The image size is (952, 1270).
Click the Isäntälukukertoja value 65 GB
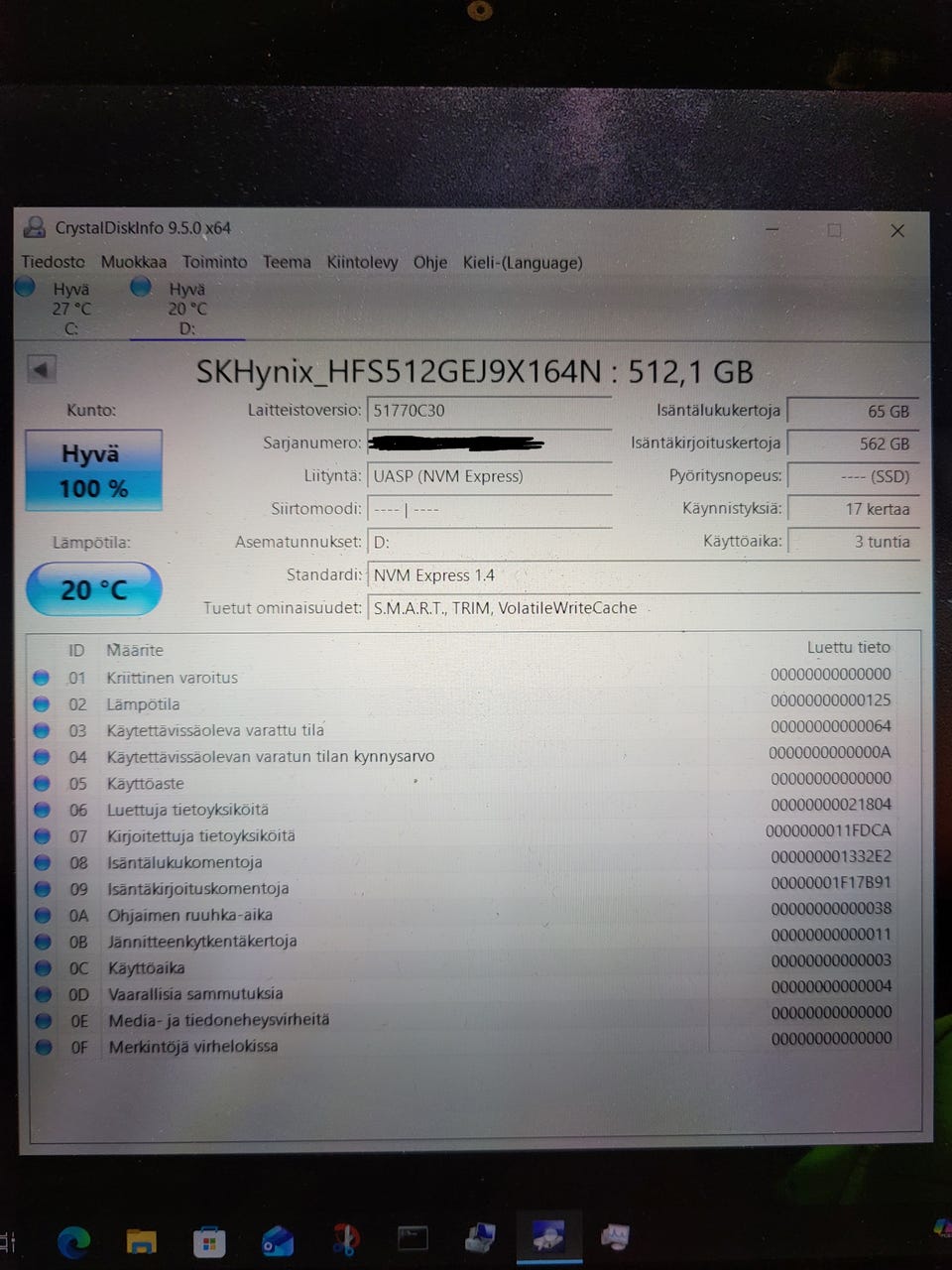(853, 411)
